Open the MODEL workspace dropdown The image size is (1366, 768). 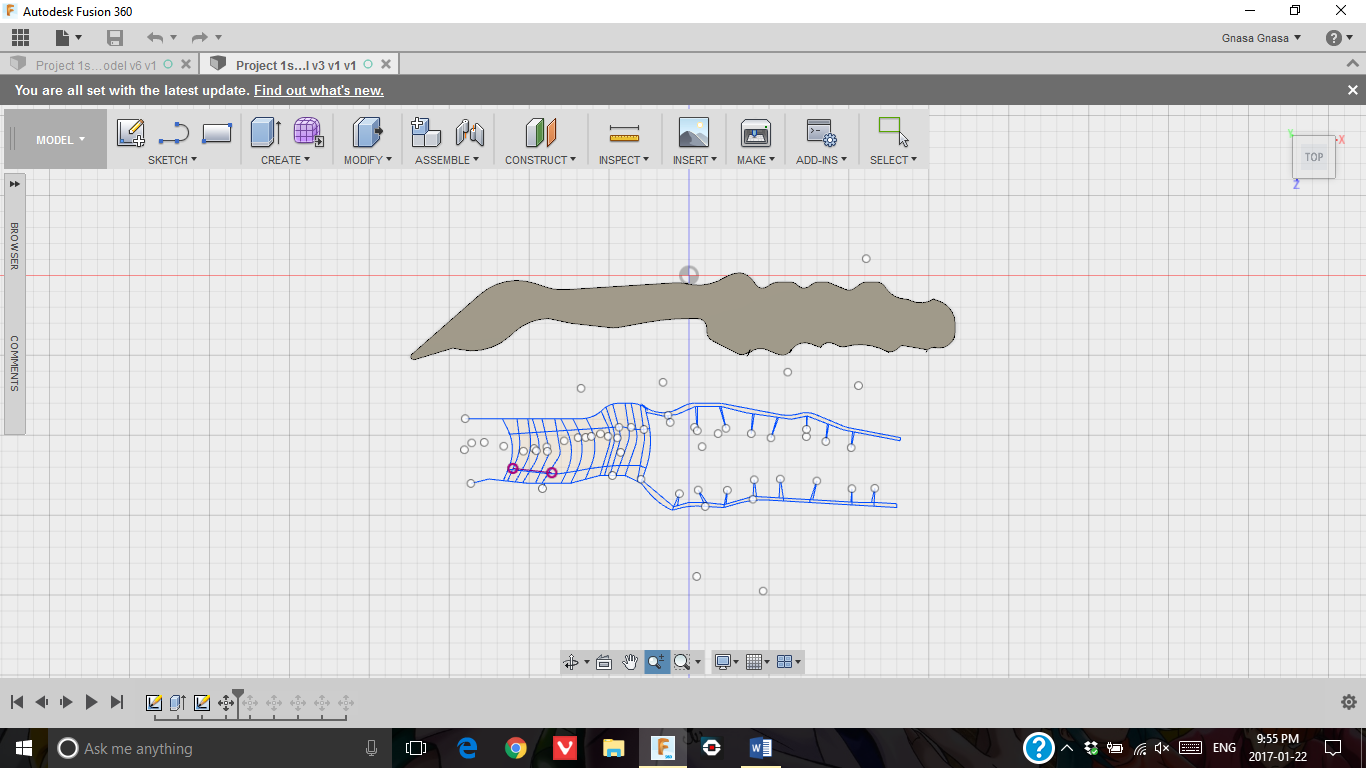[55, 140]
